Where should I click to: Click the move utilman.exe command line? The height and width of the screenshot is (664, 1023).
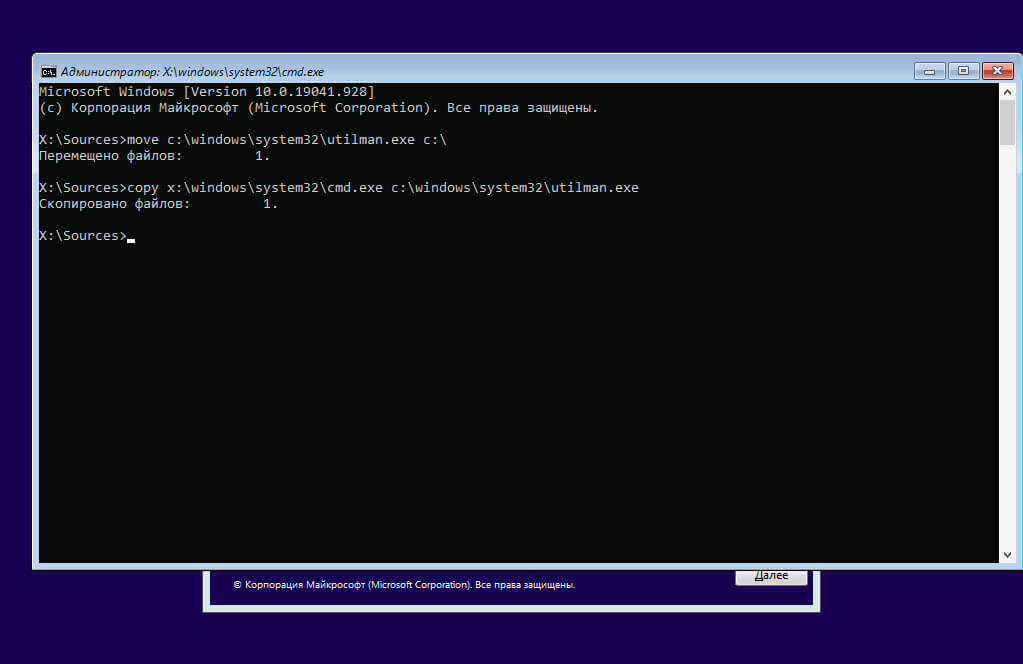243,140
